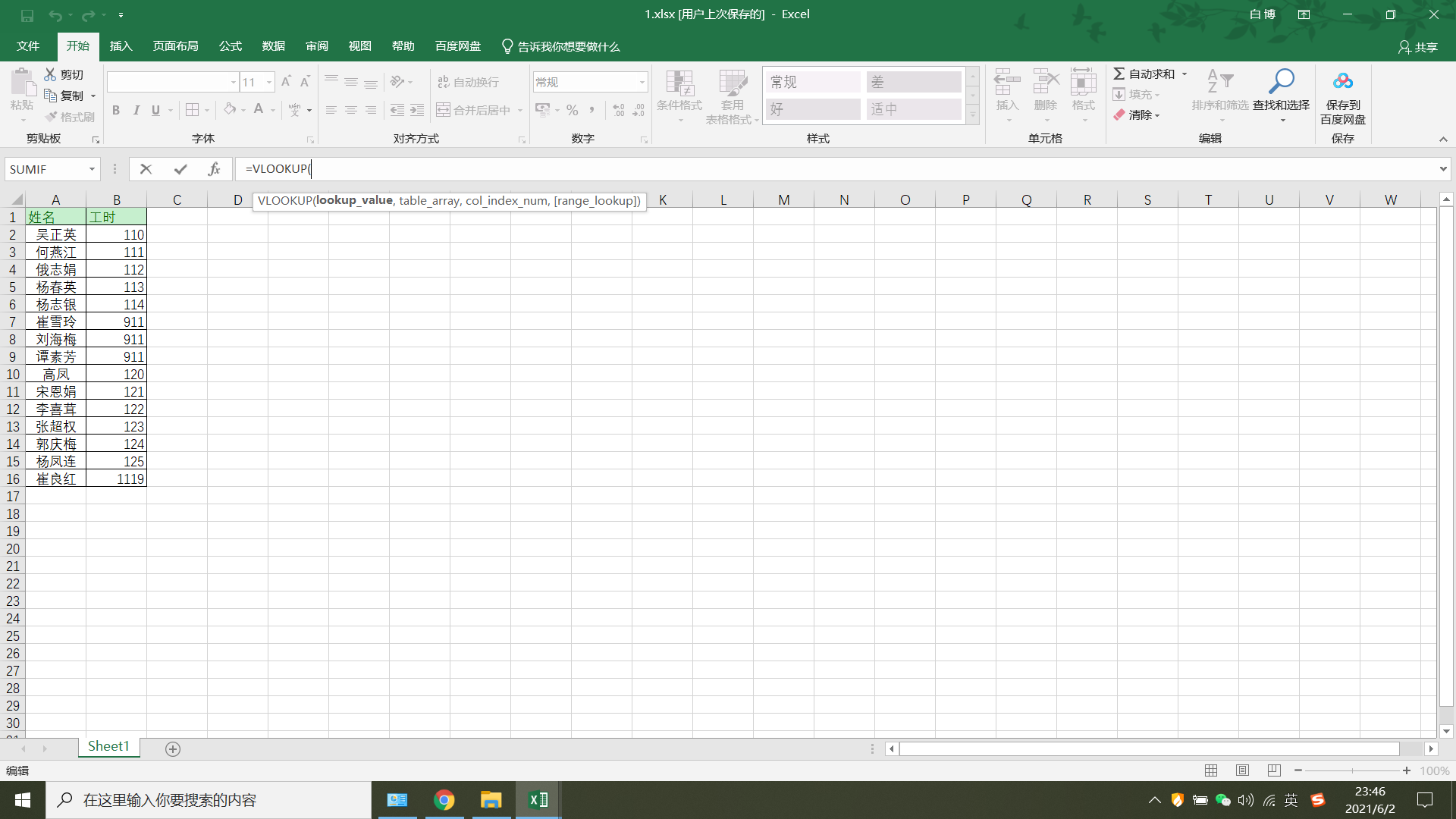Select the italic formatting icon
Image resolution: width=1456 pixels, height=819 pixels.
pos(136,110)
